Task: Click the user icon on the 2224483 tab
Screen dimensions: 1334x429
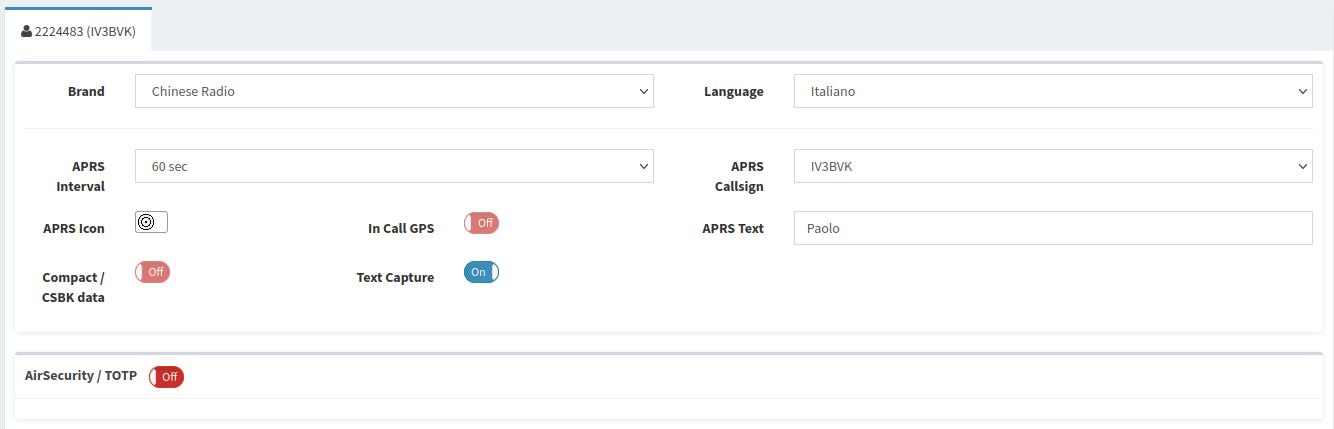Action: pyautogui.click(x=26, y=31)
